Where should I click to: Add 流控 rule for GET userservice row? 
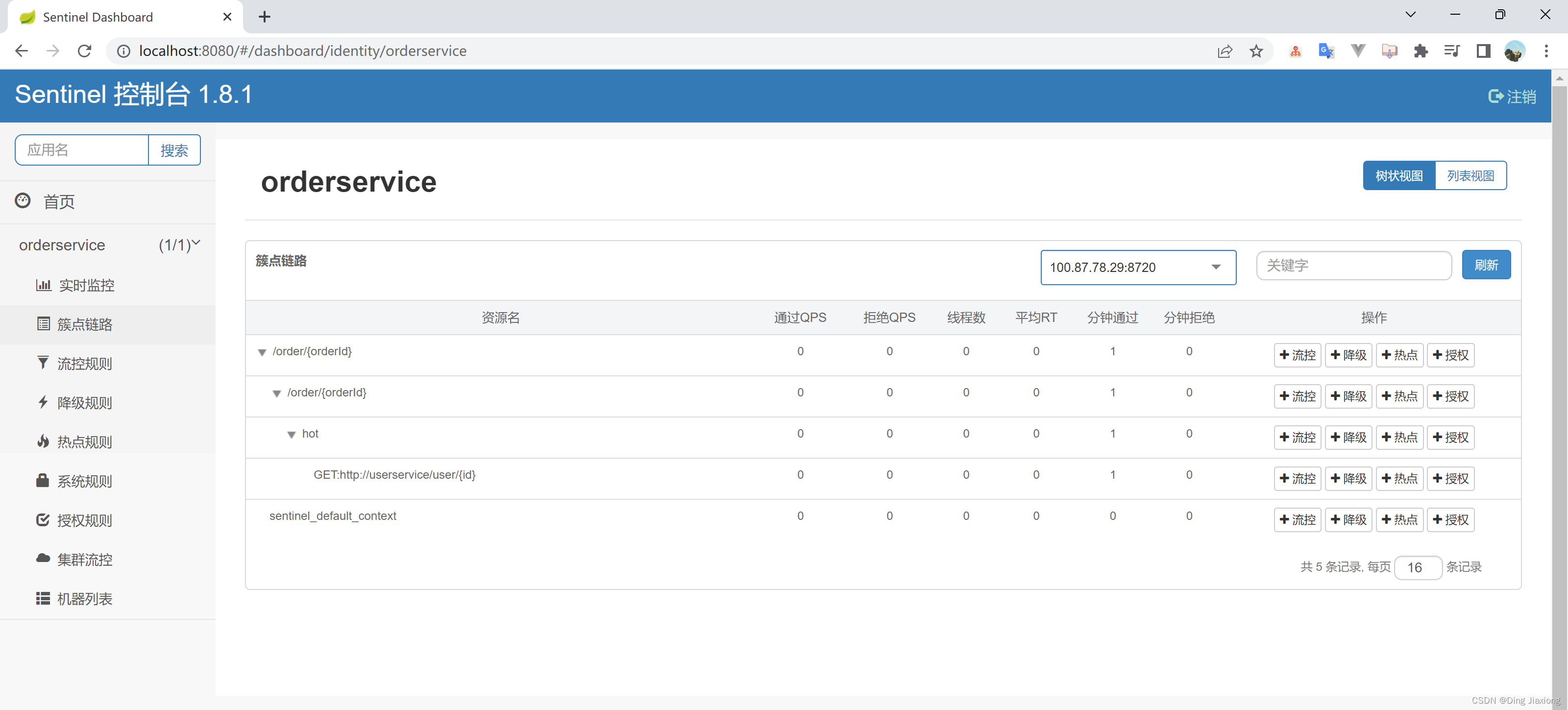[x=1297, y=479]
